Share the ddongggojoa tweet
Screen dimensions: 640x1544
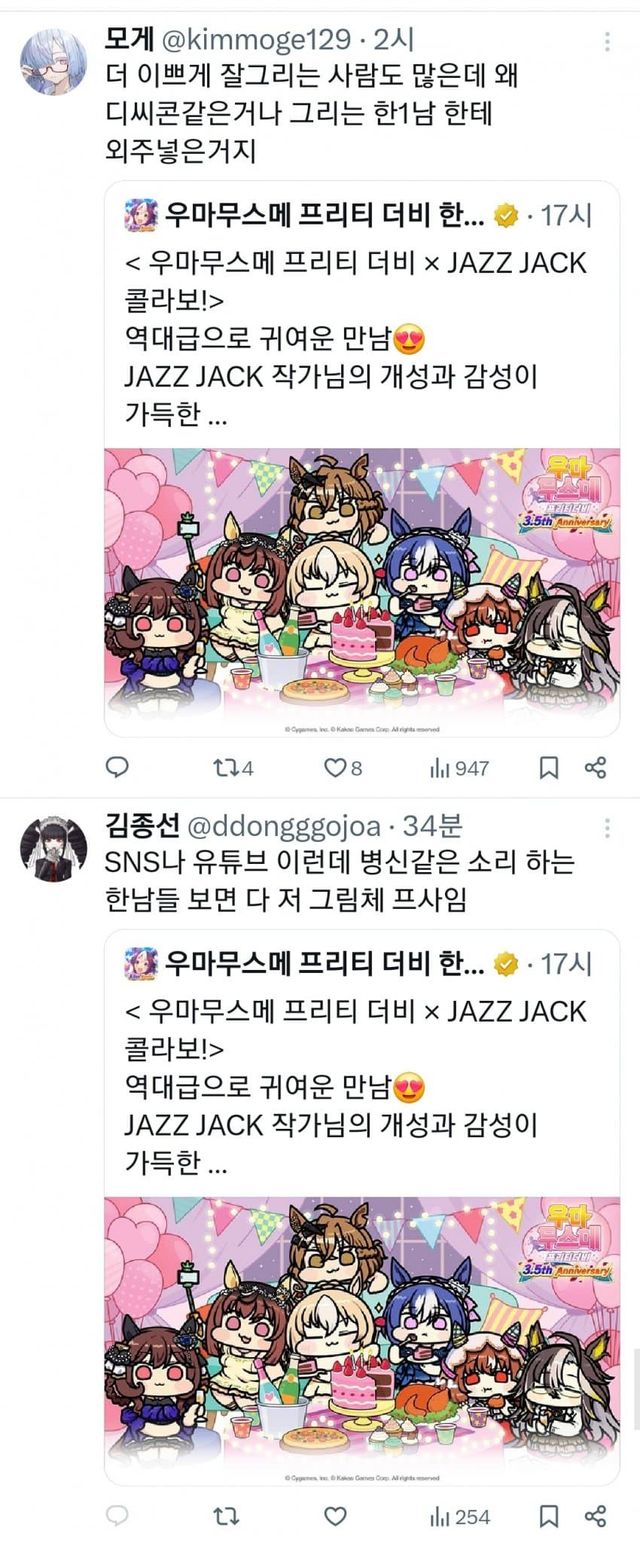[x=595, y=1516]
